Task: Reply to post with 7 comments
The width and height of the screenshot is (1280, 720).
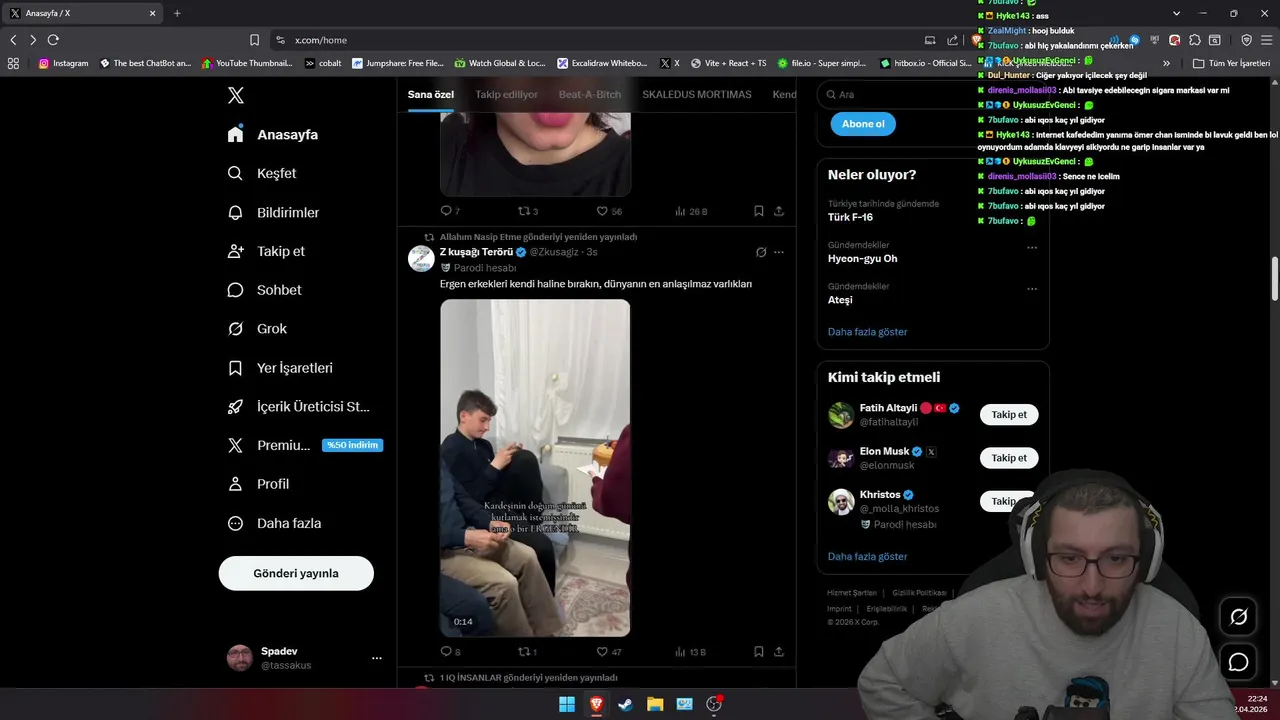Action: coord(450,211)
